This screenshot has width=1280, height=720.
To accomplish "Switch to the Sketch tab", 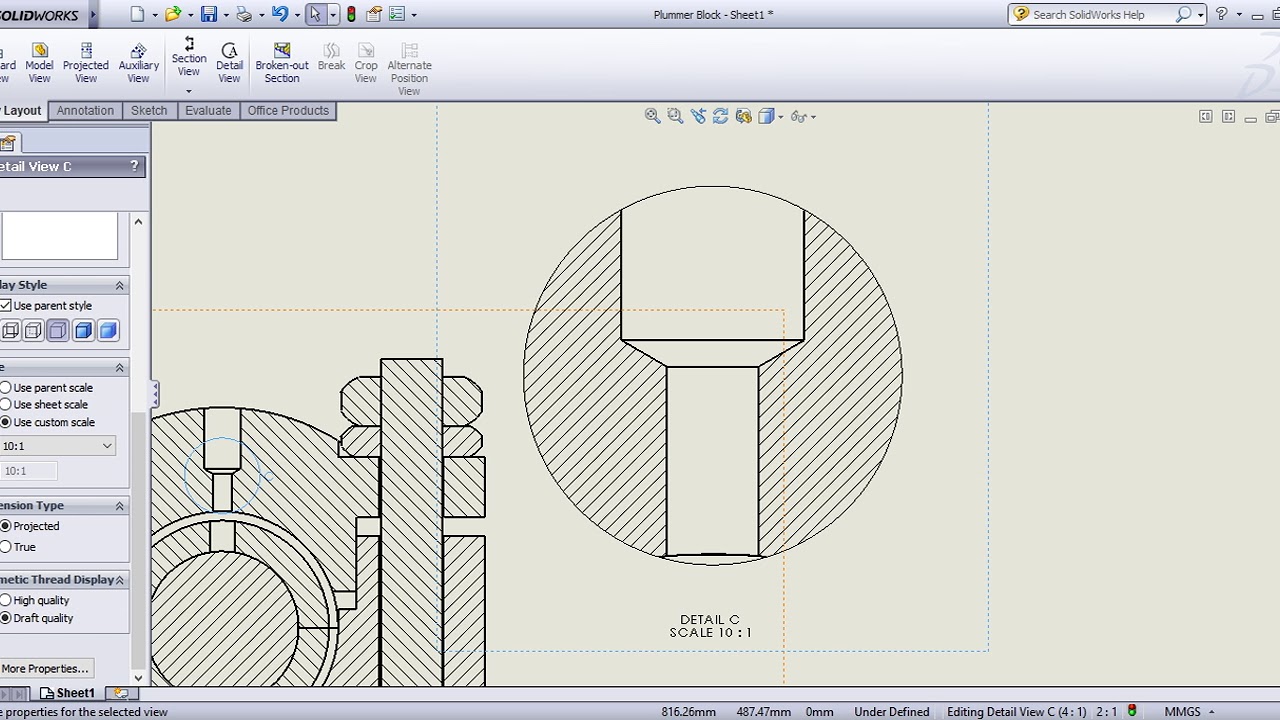I will (149, 111).
